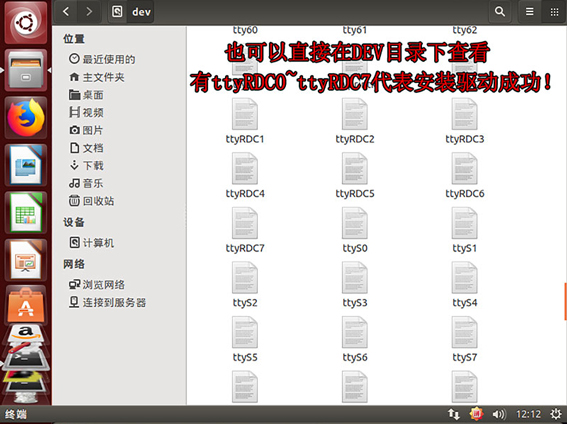Screen dimensions: 567x424
Task: Open 回收站 trash in sidebar
Action: [91, 201]
